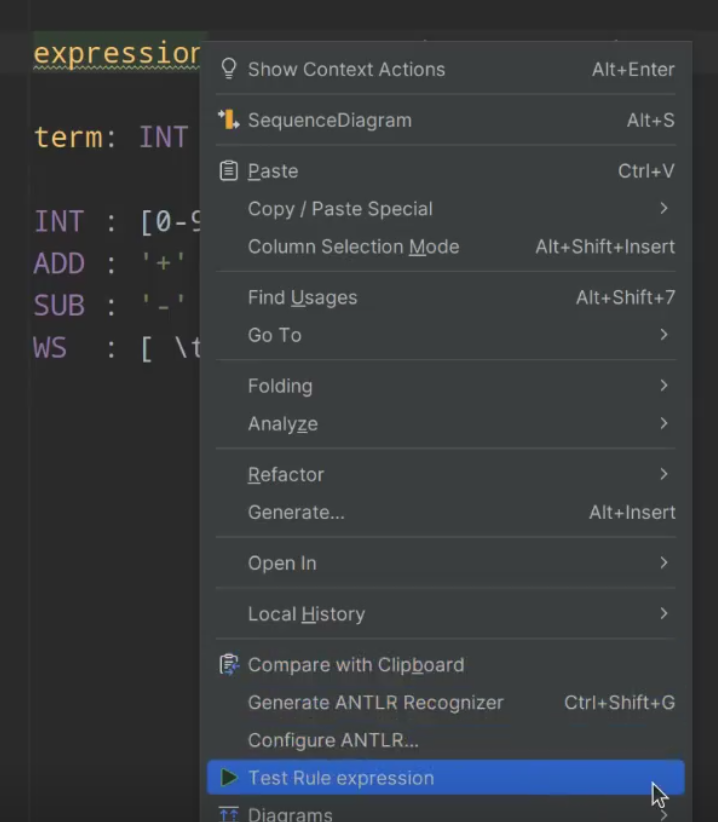Click the WS token in the grammar

[50, 349]
